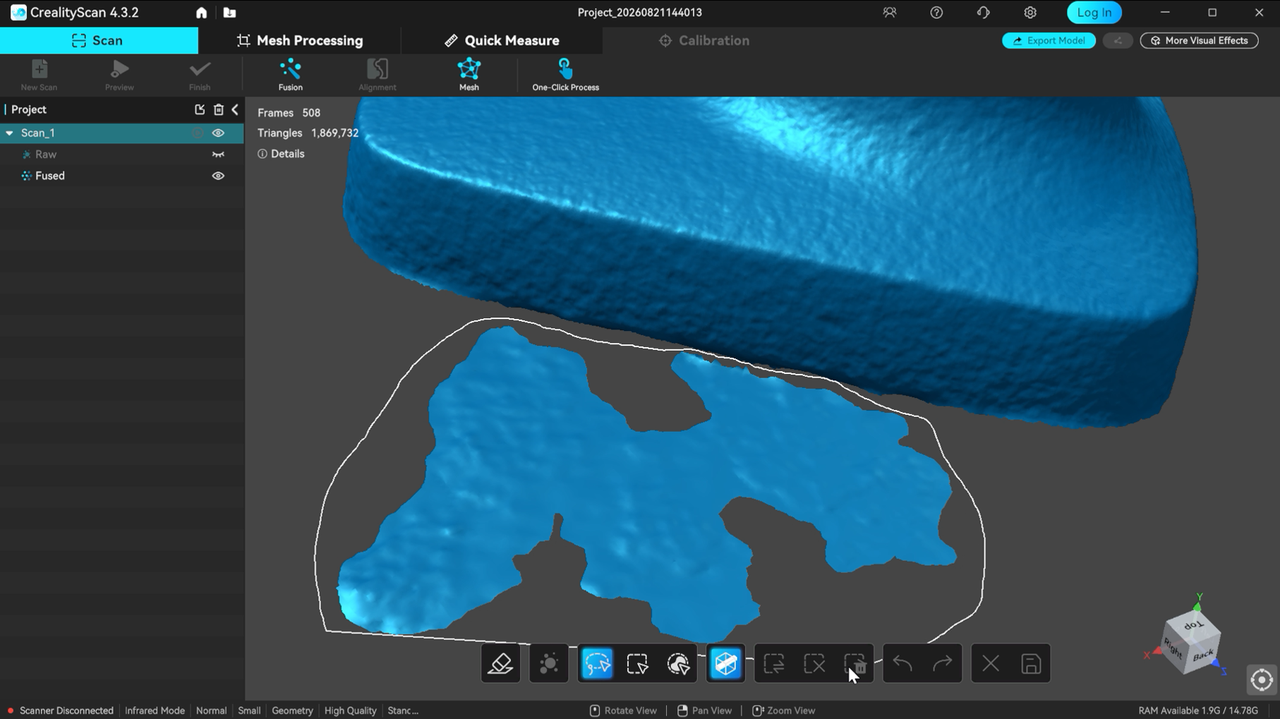Click Infrared Mode status entry
Screen dimensions: 1280x719
click(x=155, y=711)
